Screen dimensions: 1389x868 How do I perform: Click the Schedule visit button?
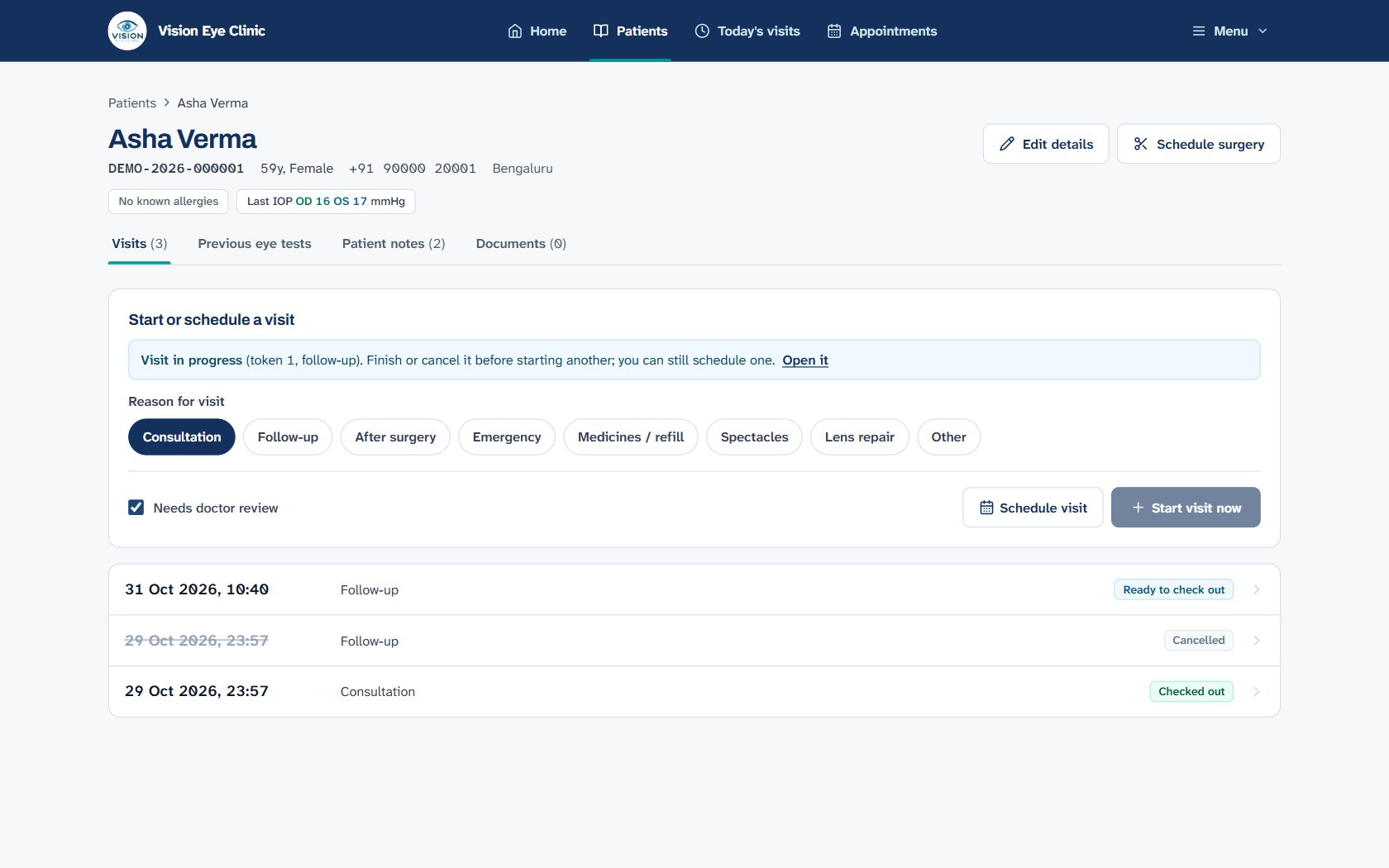1033,508
